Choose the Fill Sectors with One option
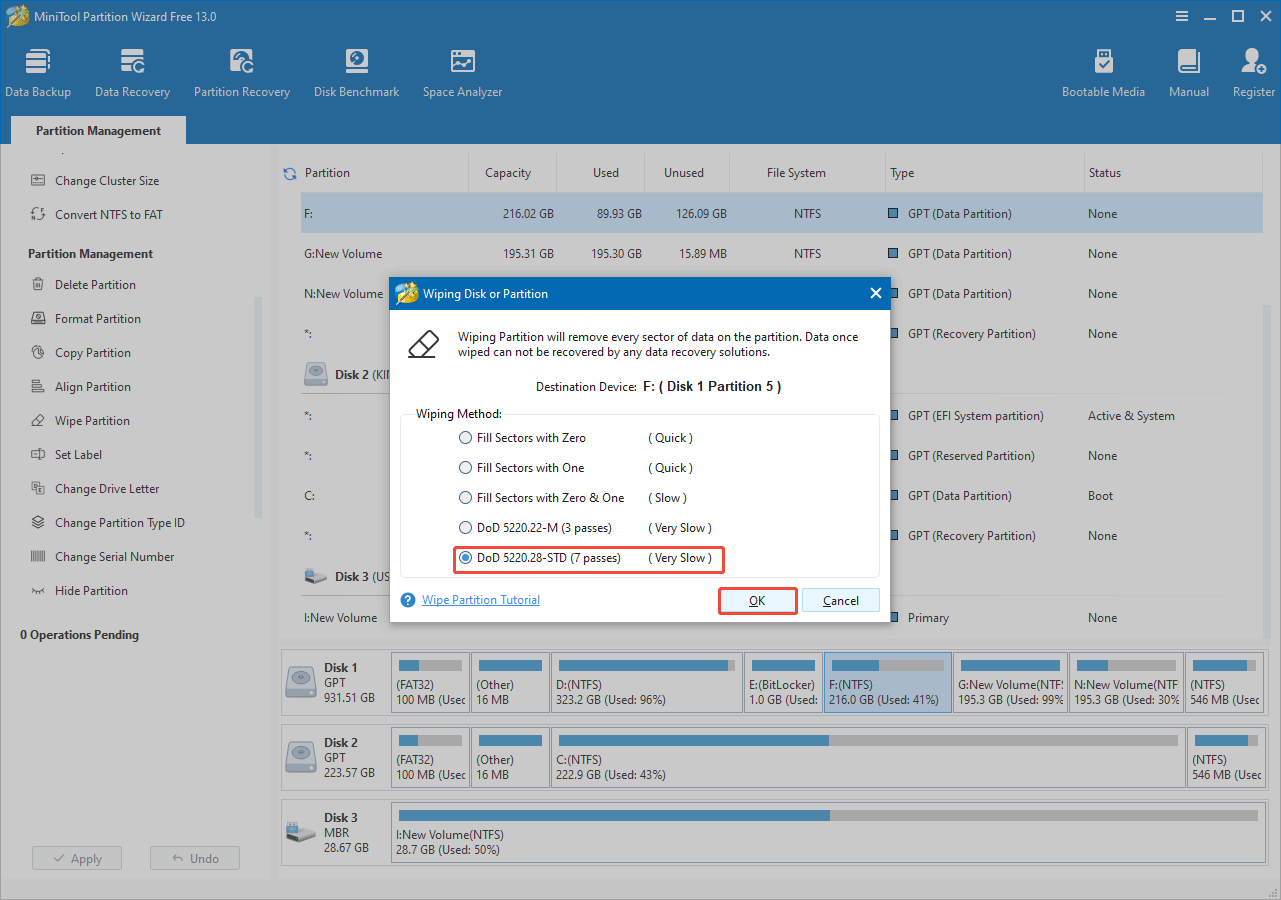The width and height of the screenshot is (1281, 900). pyautogui.click(x=465, y=467)
